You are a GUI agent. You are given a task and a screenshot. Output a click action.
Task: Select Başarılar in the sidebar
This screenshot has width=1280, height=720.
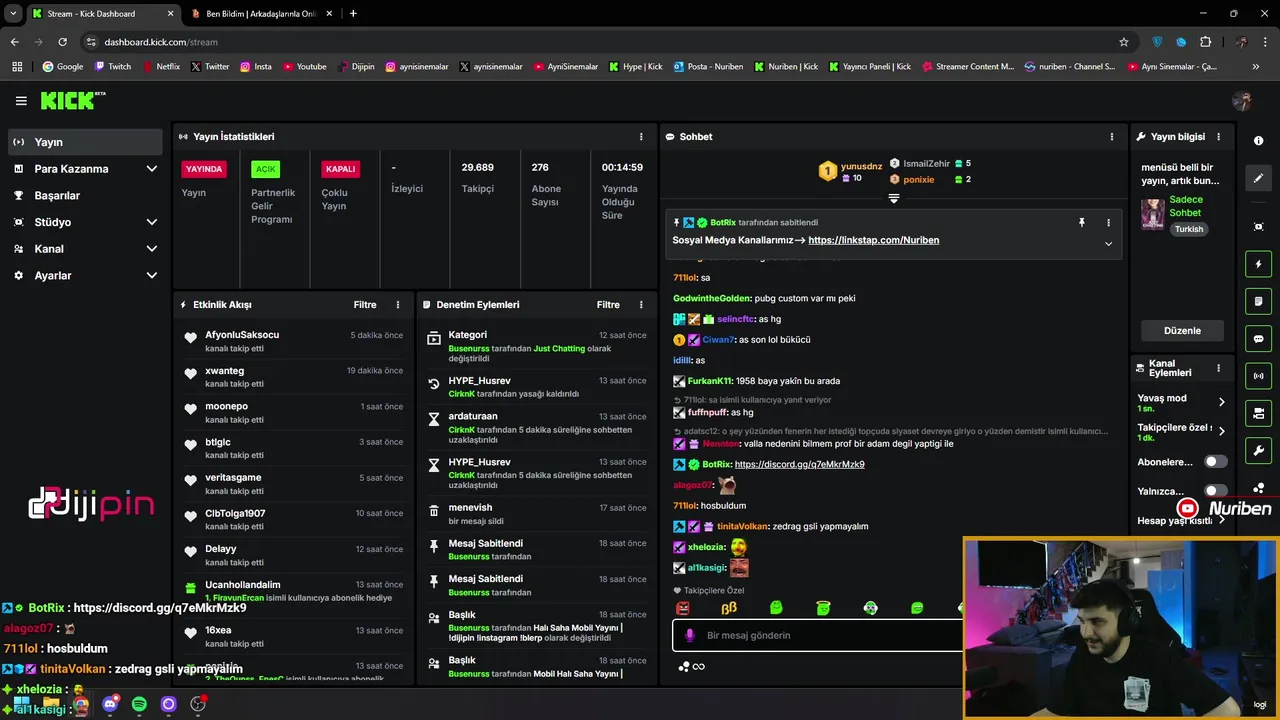[x=85, y=196]
